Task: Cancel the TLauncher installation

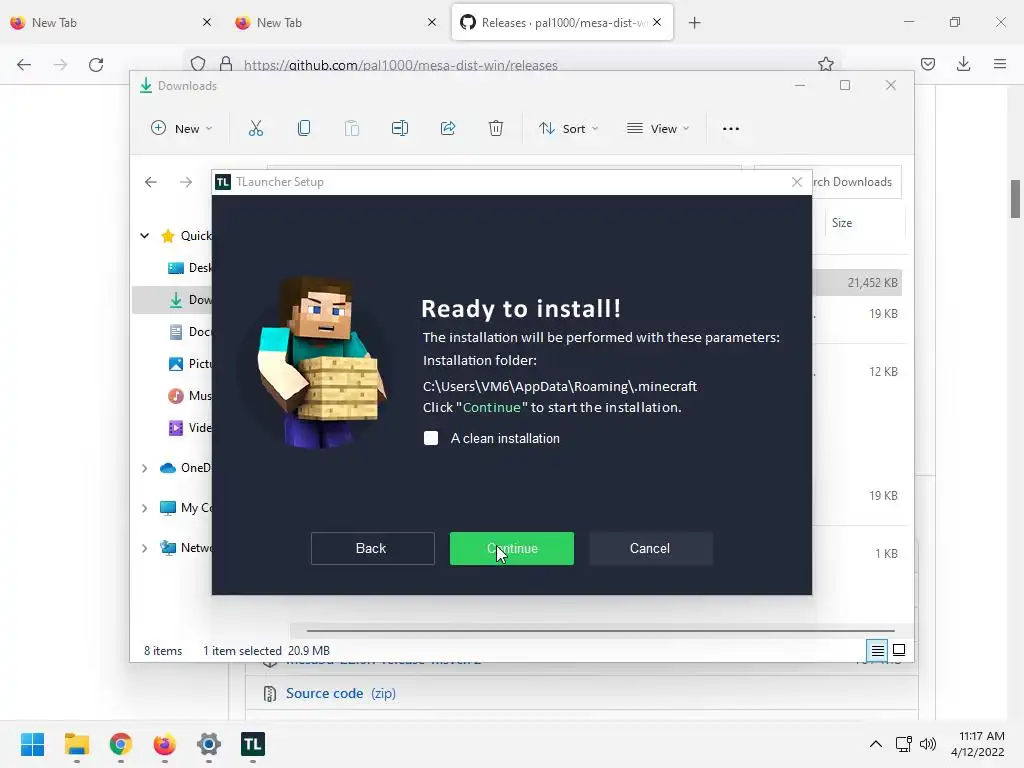Action: [x=650, y=549]
